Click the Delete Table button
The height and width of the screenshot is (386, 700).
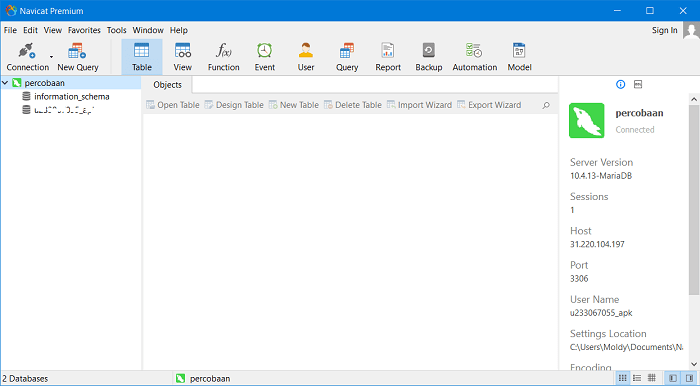(x=353, y=105)
